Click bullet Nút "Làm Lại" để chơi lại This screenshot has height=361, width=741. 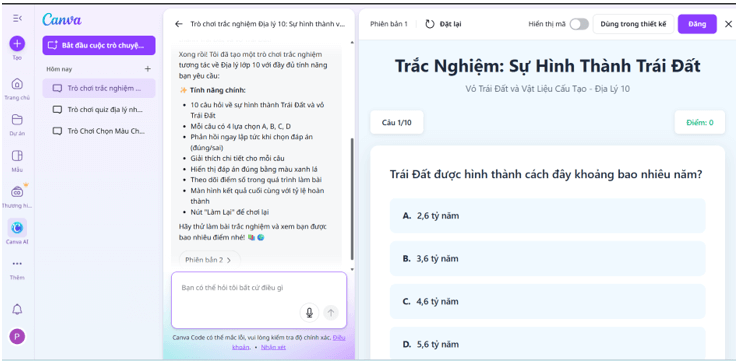point(230,212)
